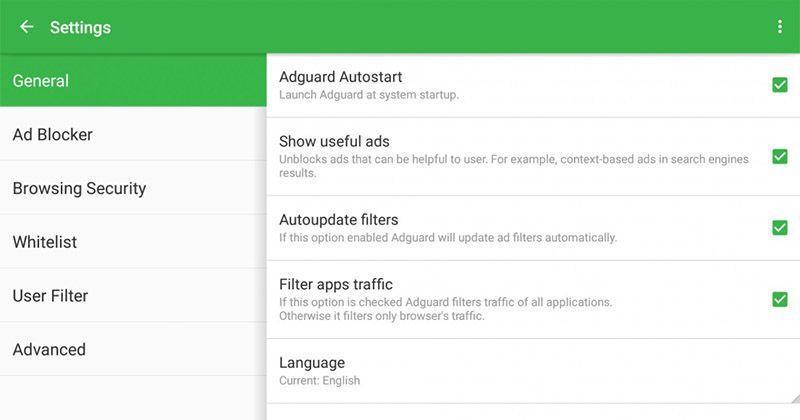Select the General settings section
Image resolution: width=800 pixels, height=420 pixels.
pyautogui.click(x=133, y=81)
